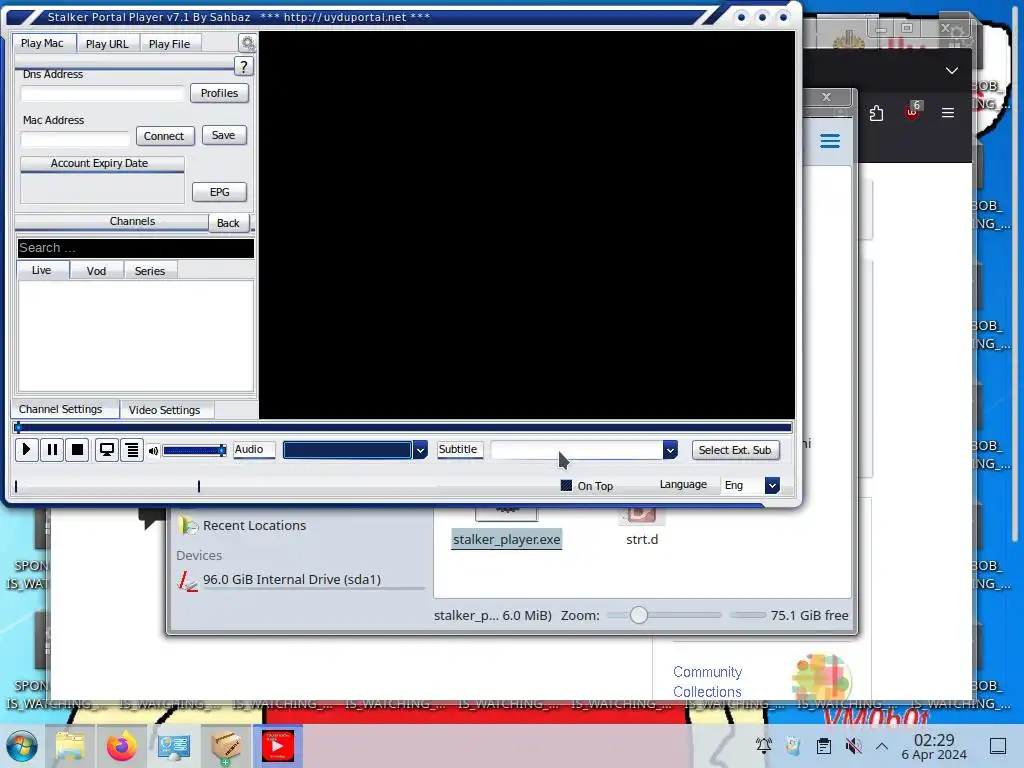
Task: Click the Dns Address input field
Action: click(x=103, y=94)
